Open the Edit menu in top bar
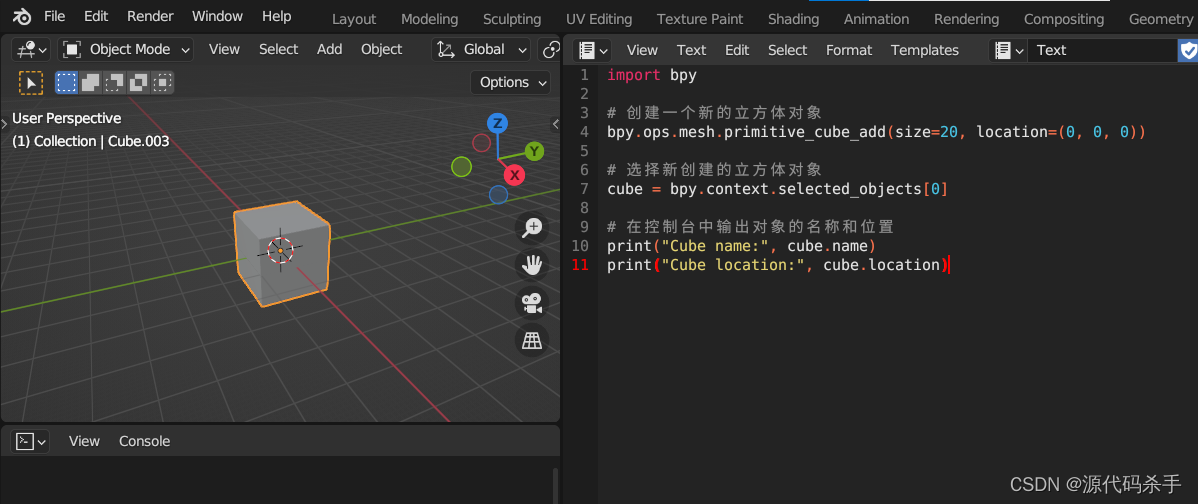The height and width of the screenshot is (504, 1198). click(96, 16)
